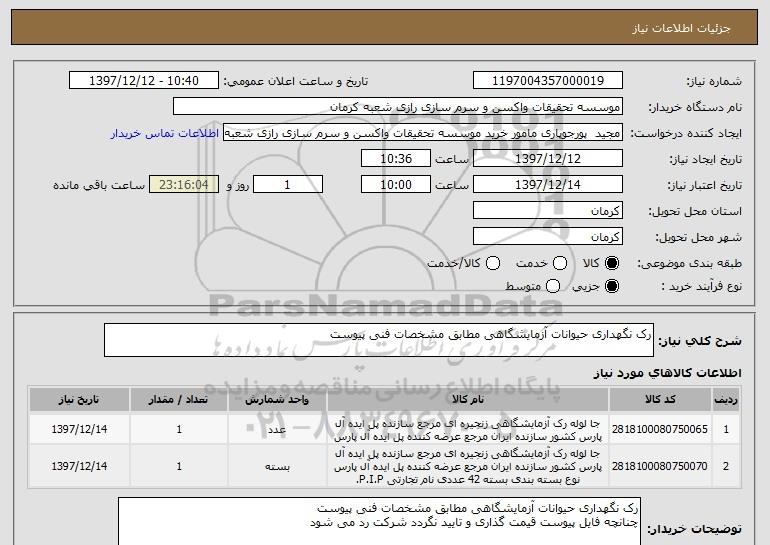
Task: Click the ردیف column header
Action: pos(726,400)
